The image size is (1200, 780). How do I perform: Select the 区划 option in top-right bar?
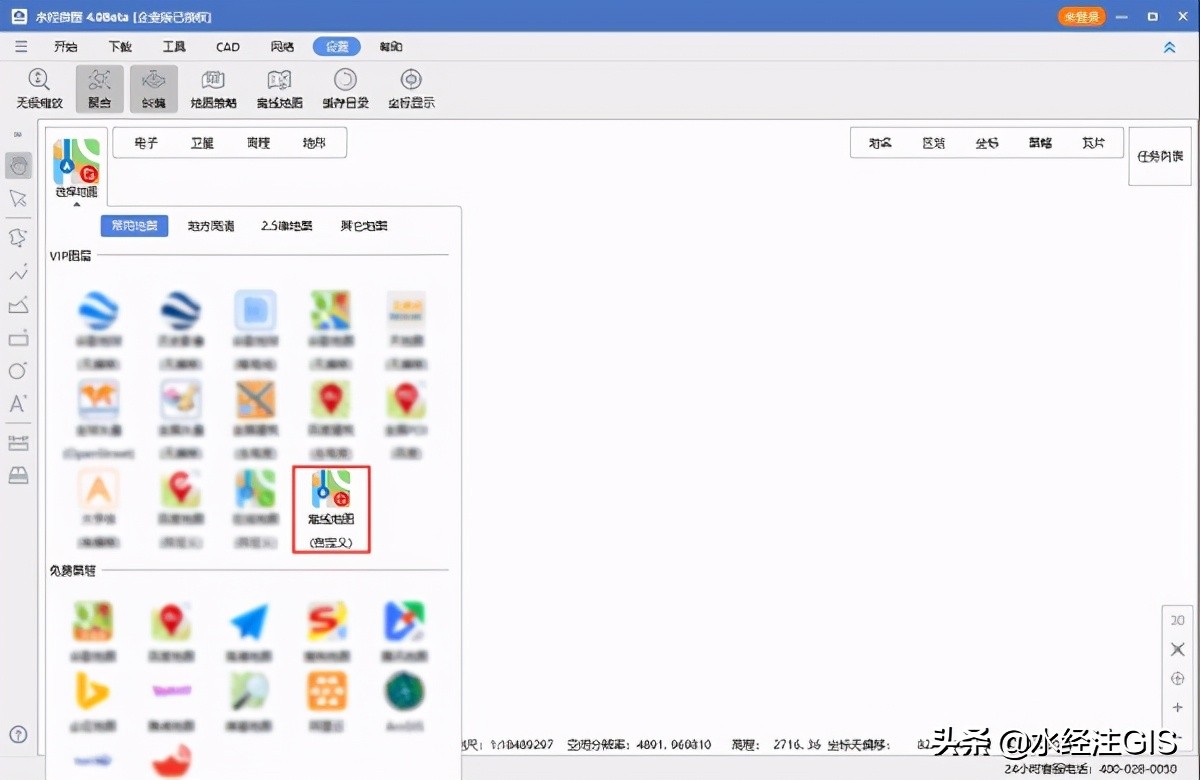click(934, 143)
